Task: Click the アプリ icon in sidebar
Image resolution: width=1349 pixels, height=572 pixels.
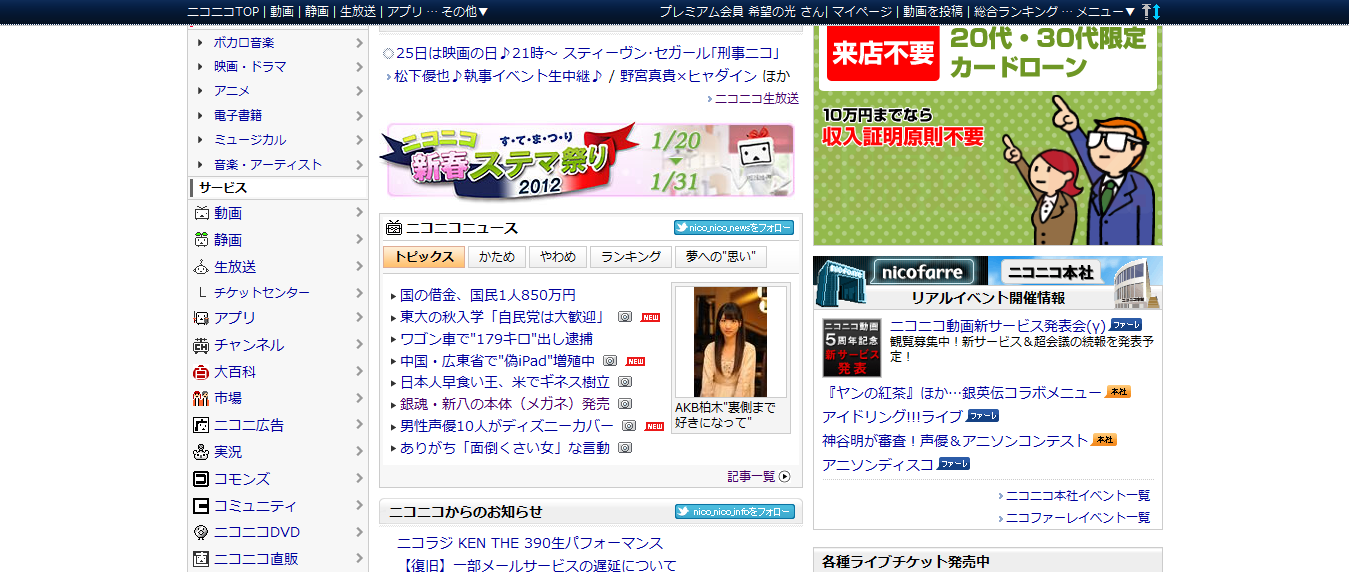Action: point(201,318)
